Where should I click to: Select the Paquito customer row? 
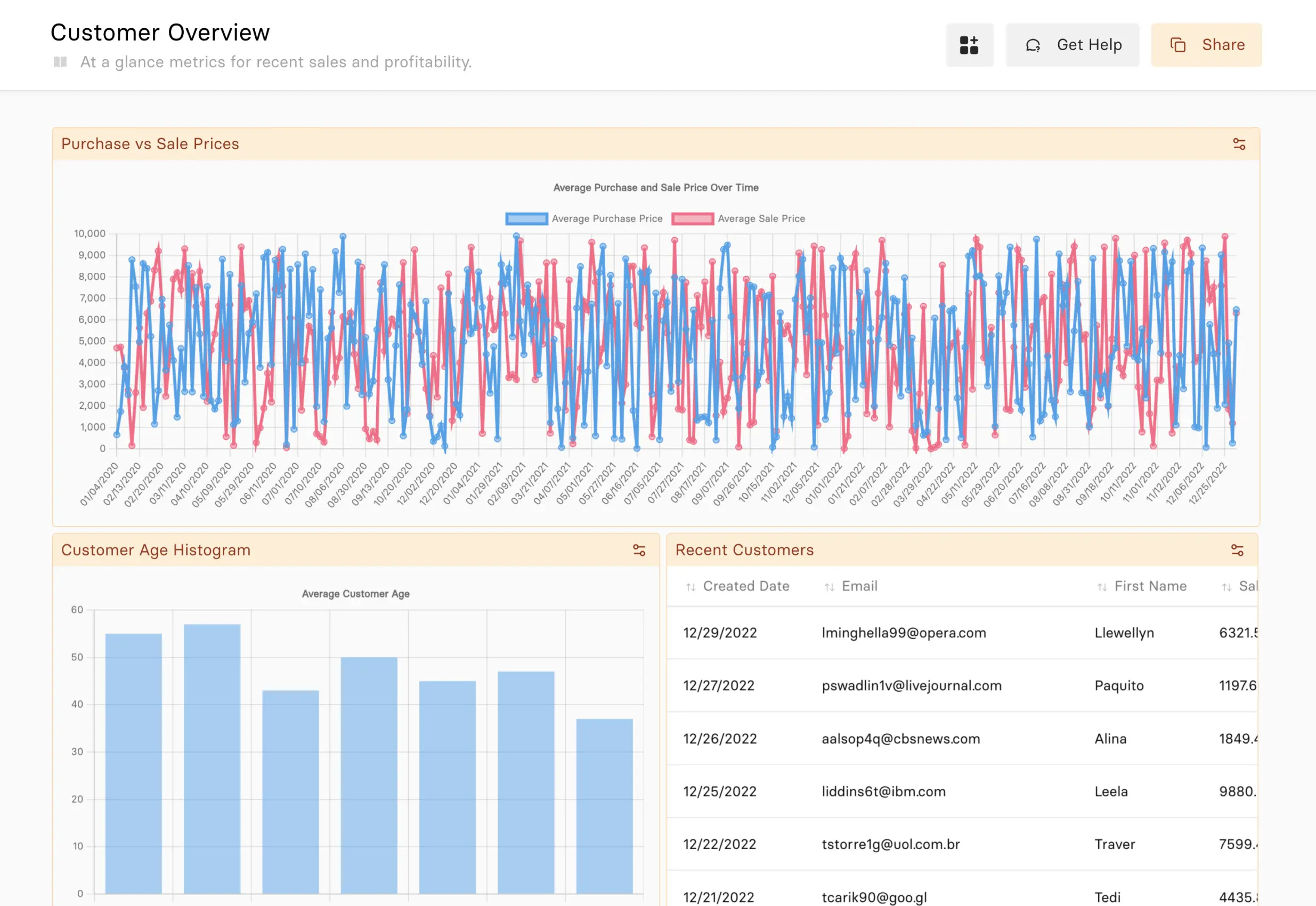click(1118, 685)
